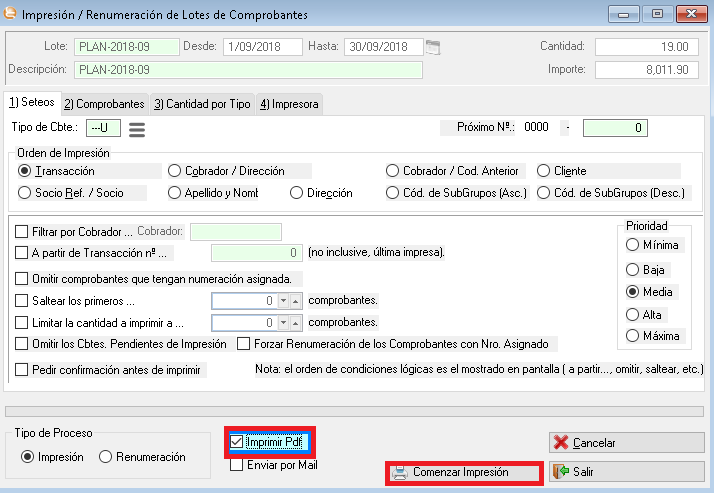This screenshot has height=493, width=714.
Task: Select the Renumeración process type
Action: 106,457
